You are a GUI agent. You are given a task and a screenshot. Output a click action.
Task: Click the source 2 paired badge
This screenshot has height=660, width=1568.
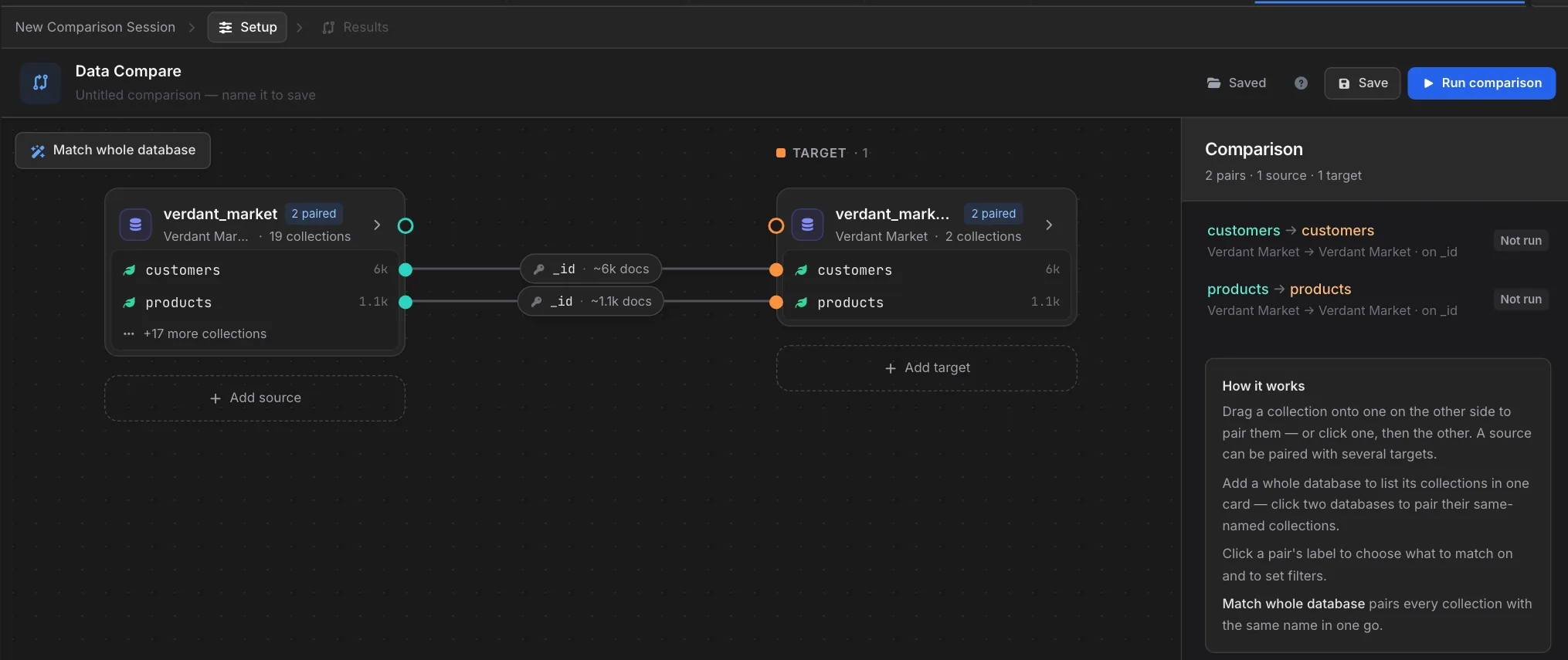coord(314,214)
